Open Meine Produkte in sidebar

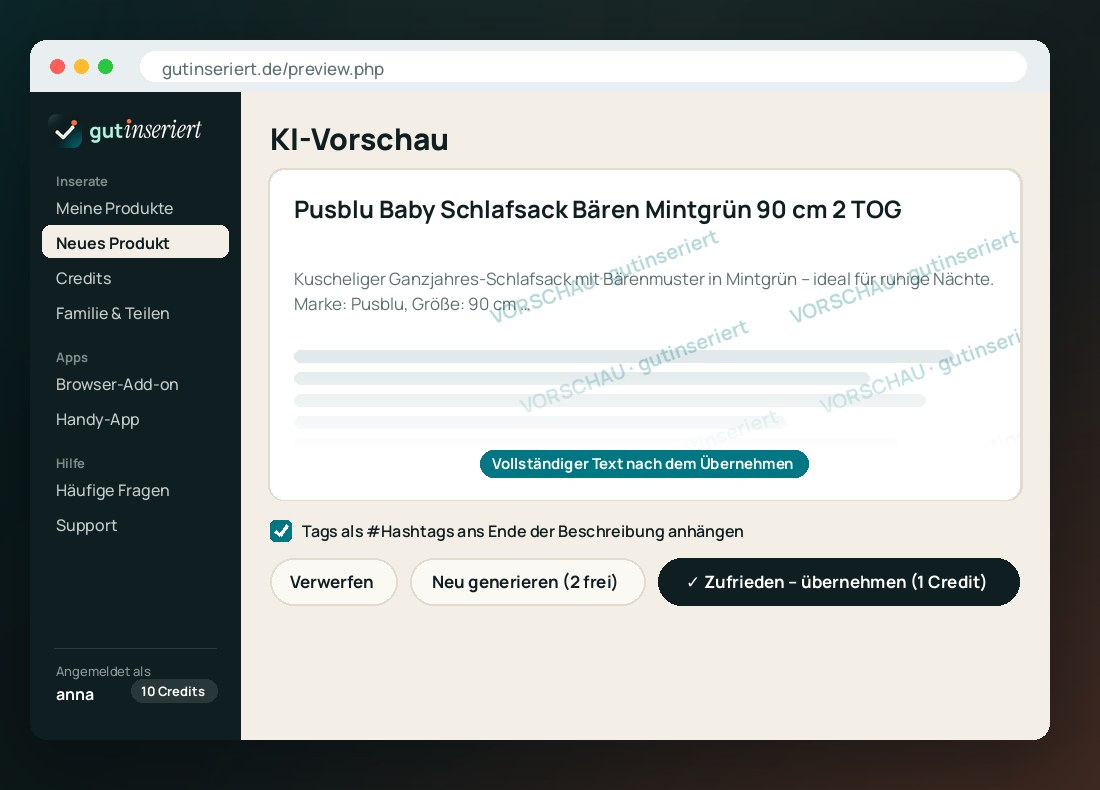click(114, 208)
